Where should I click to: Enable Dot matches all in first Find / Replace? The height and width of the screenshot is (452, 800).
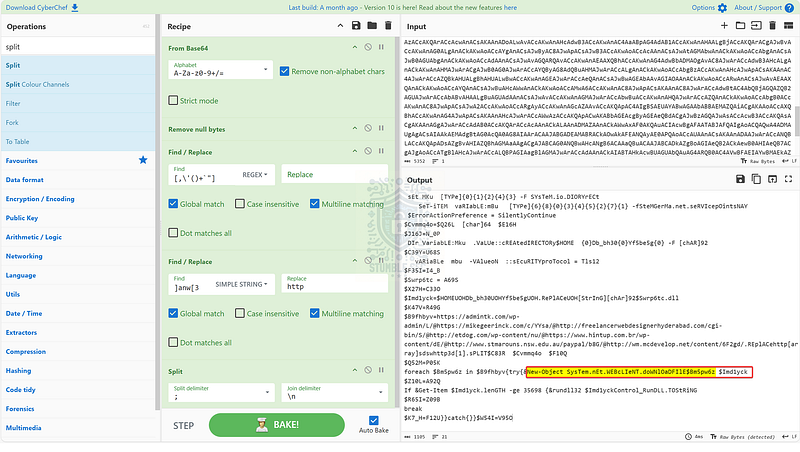(173, 233)
